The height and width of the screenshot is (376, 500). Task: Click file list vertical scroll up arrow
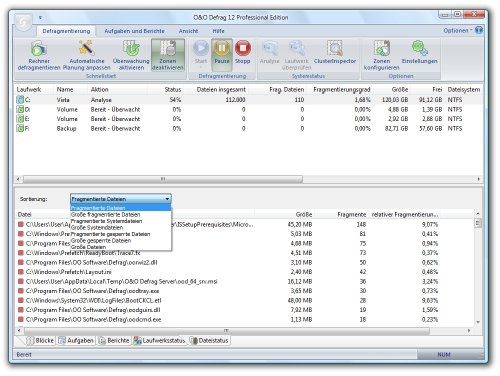tap(478, 213)
